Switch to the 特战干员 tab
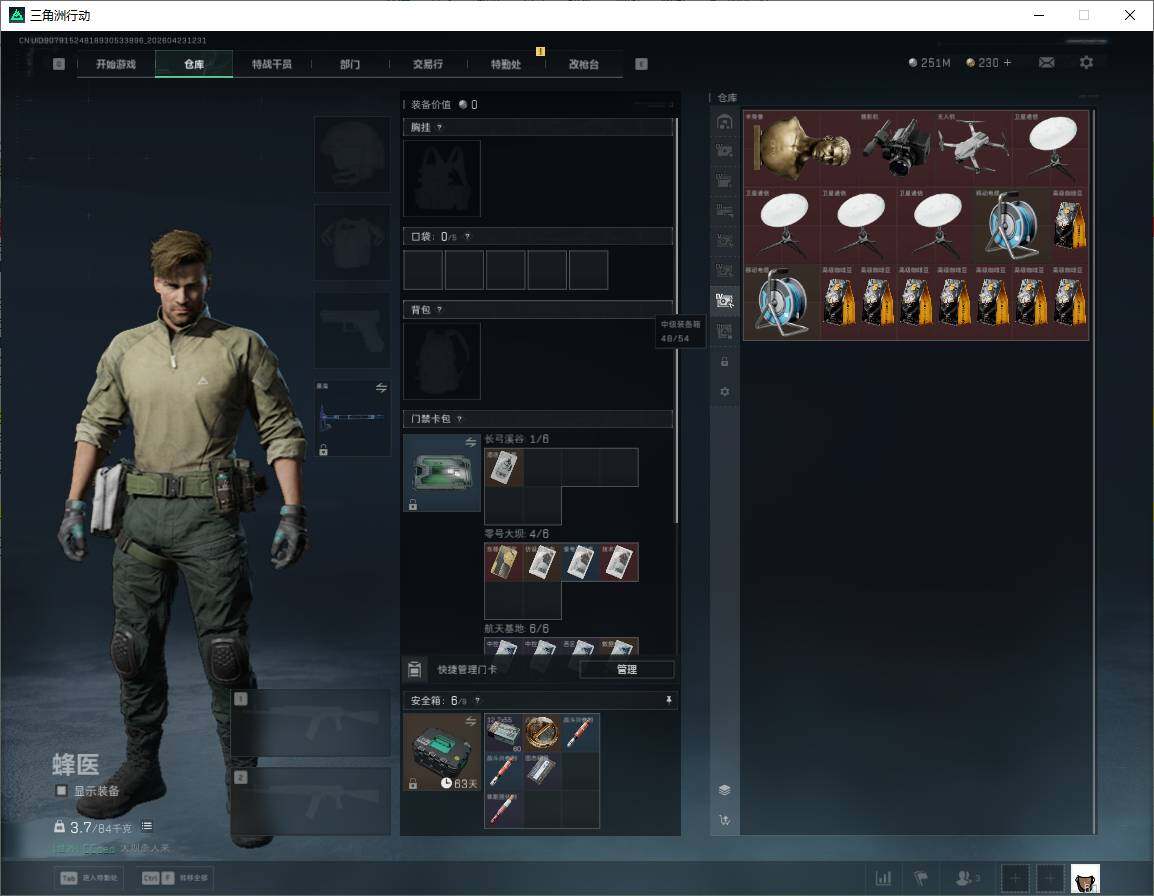The width and height of the screenshot is (1154, 896). 272,64
